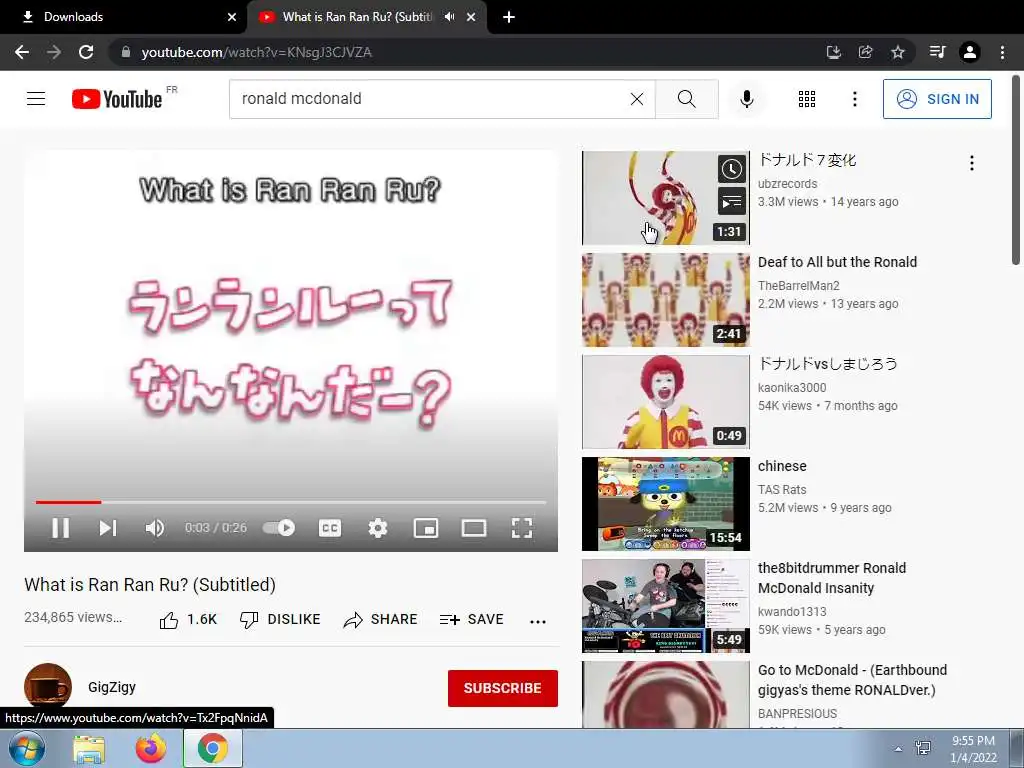The width and height of the screenshot is (1024, 768).
Task: Open 'Go to McDonald' Earthbound video title
Action: (852, 680)
